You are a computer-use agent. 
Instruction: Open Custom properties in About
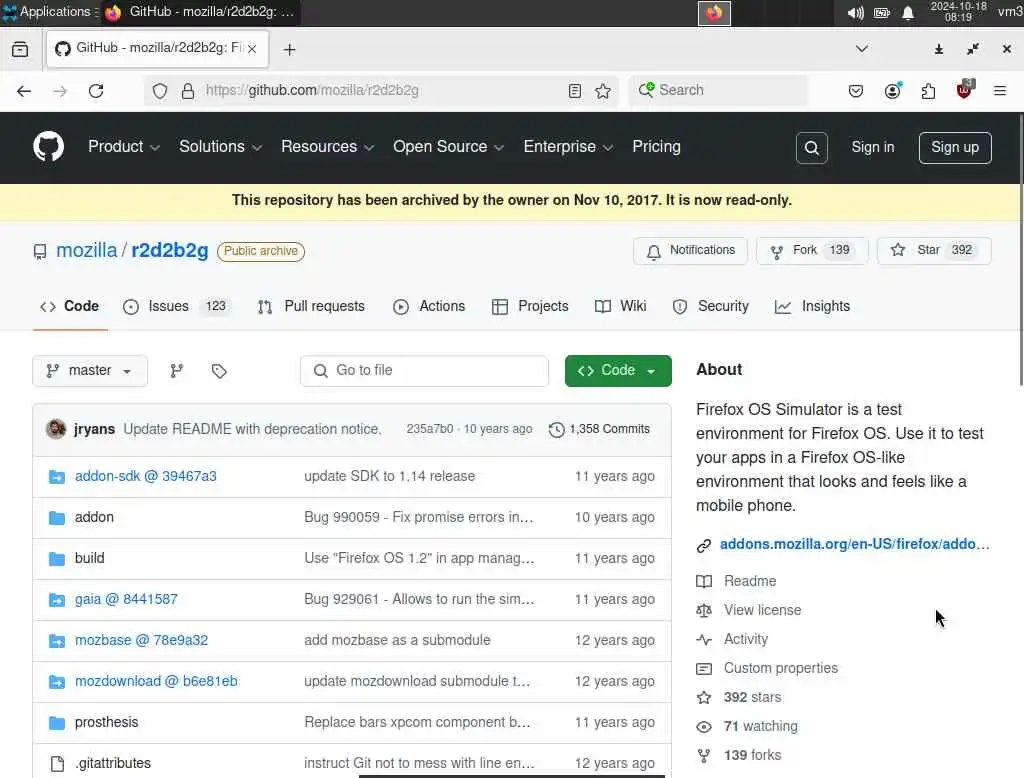(x=780, y=669)
